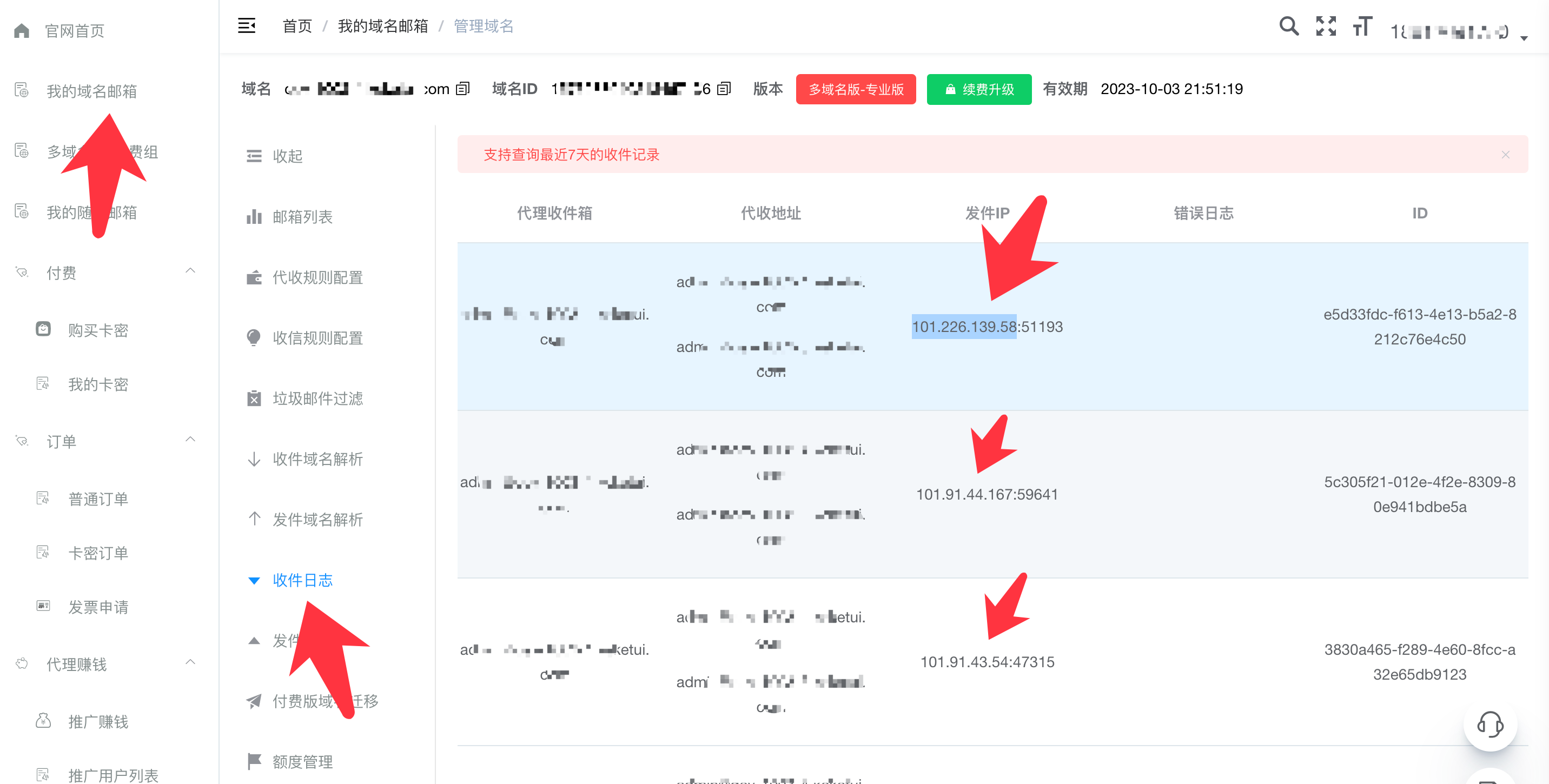Open the search magnifier icon
This screenshot has width=1549, height=784.
(x=1289, y=26)
